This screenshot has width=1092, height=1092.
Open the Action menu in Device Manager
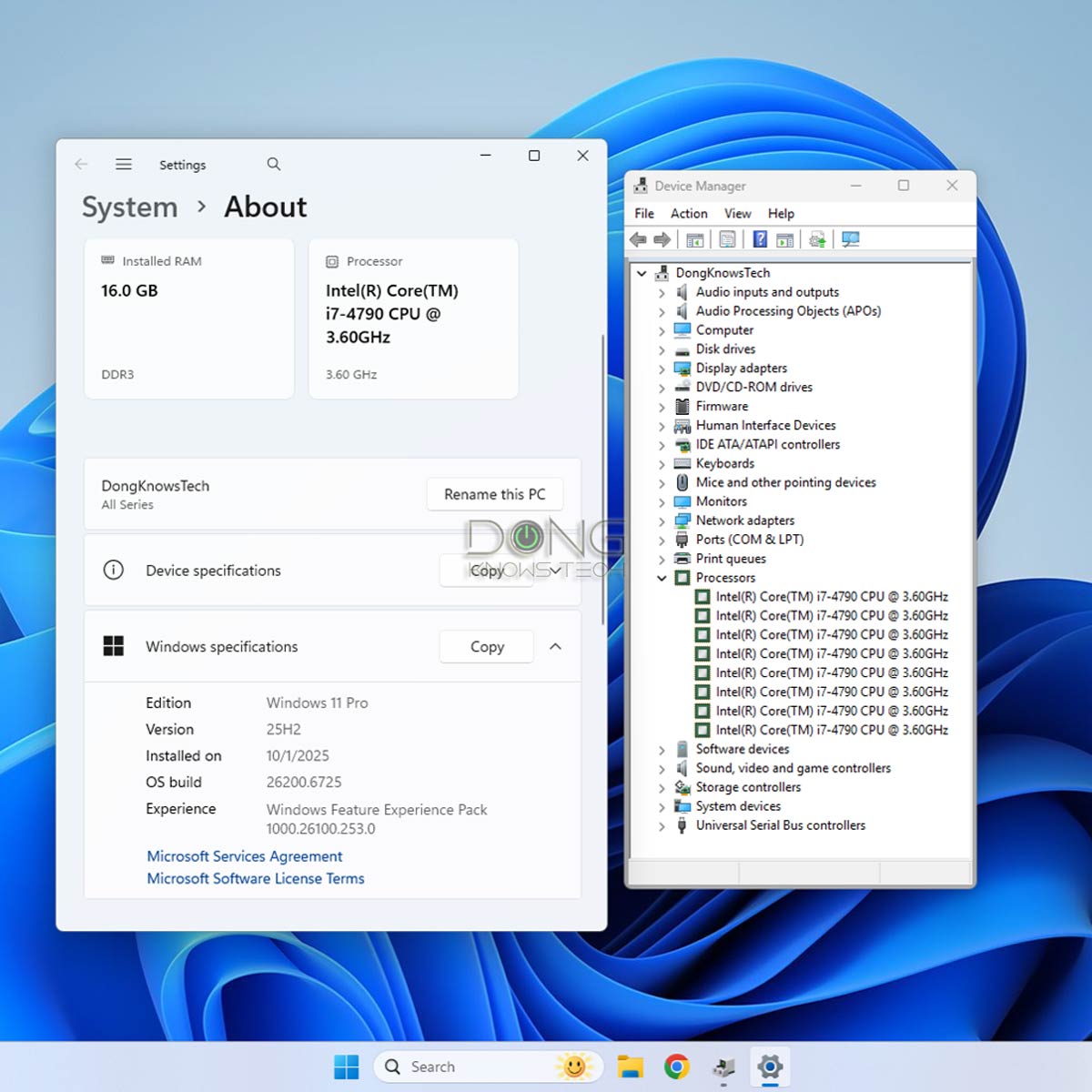[x=688, y=213]
